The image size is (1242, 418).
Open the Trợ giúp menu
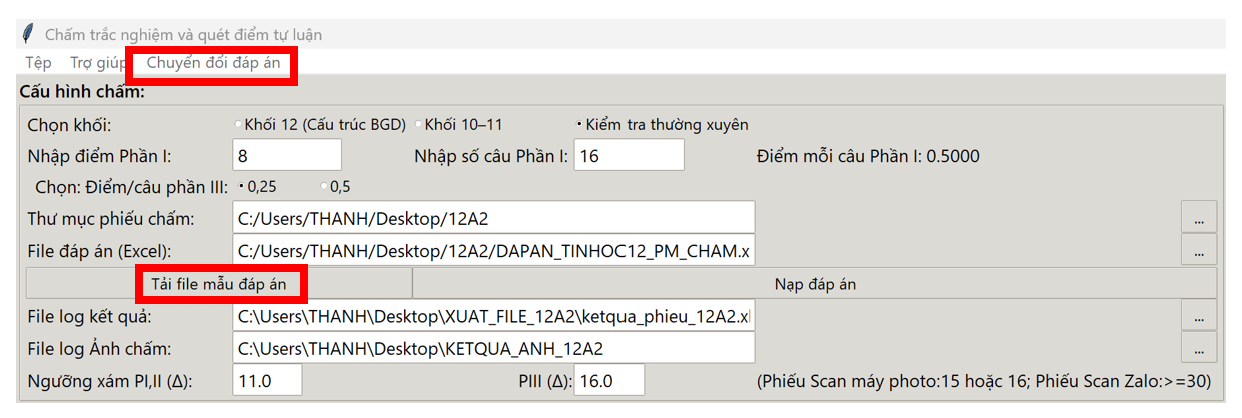98,62
